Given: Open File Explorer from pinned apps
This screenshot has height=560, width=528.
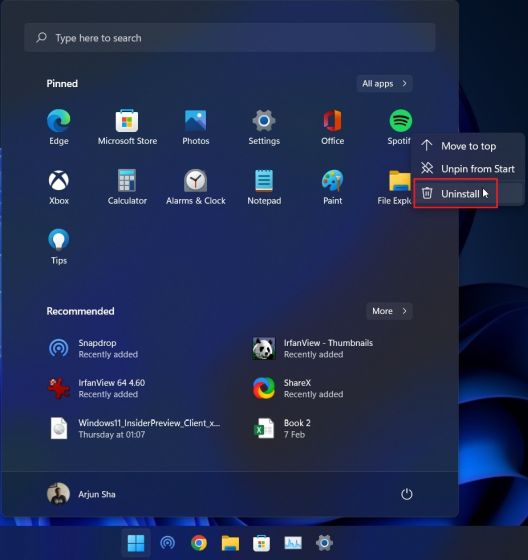Looking at the screenshot, I should [395, 188].
